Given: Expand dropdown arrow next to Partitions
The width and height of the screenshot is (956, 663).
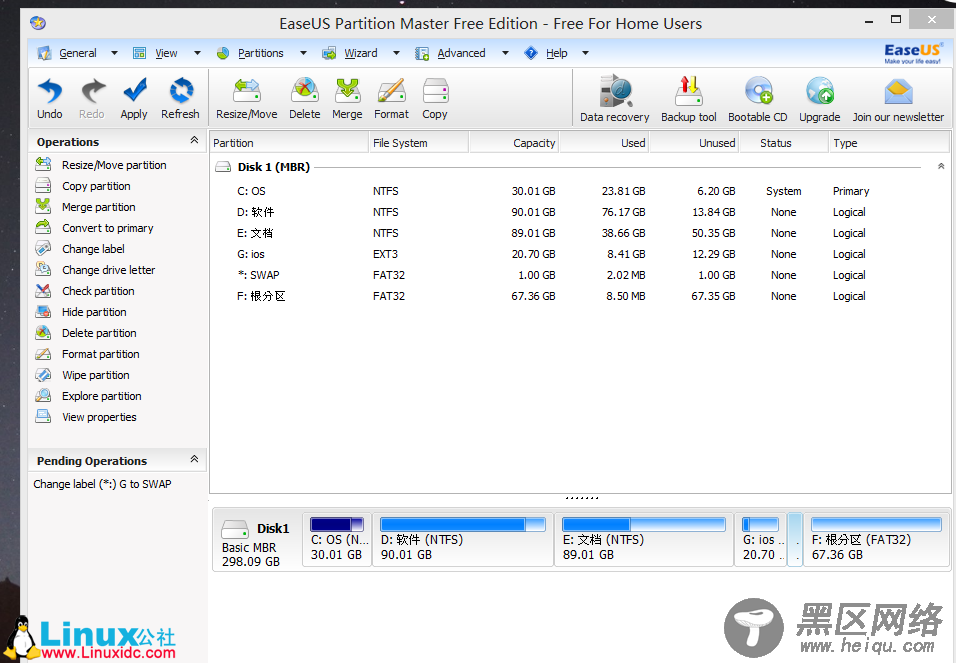Looking at the screenshot, I should click(303, 53).
